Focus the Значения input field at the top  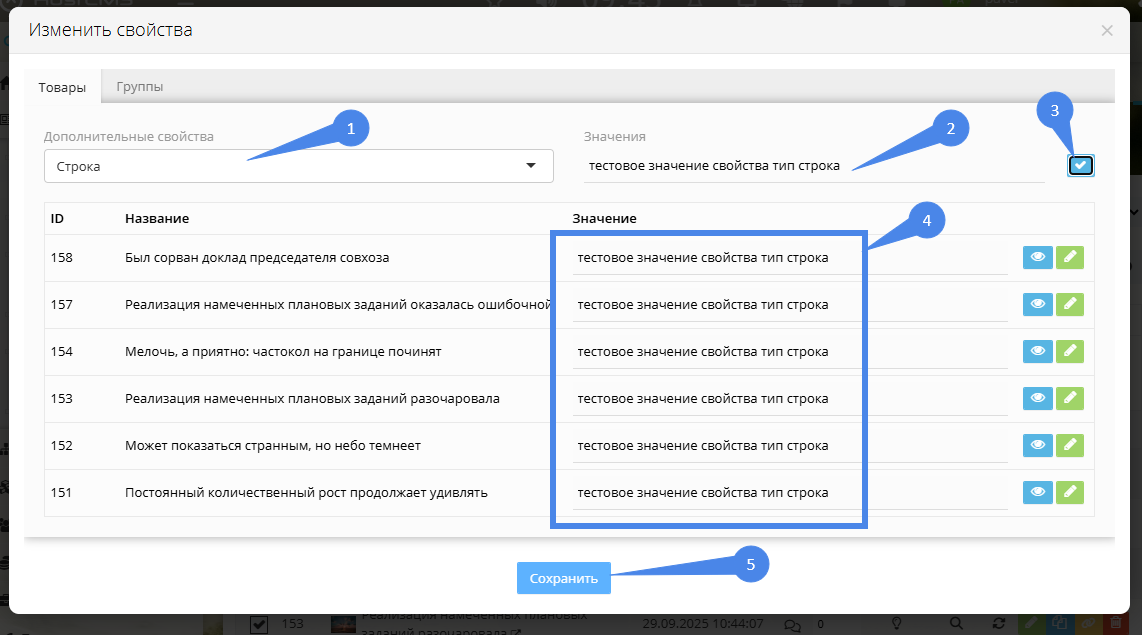[813, 166]
